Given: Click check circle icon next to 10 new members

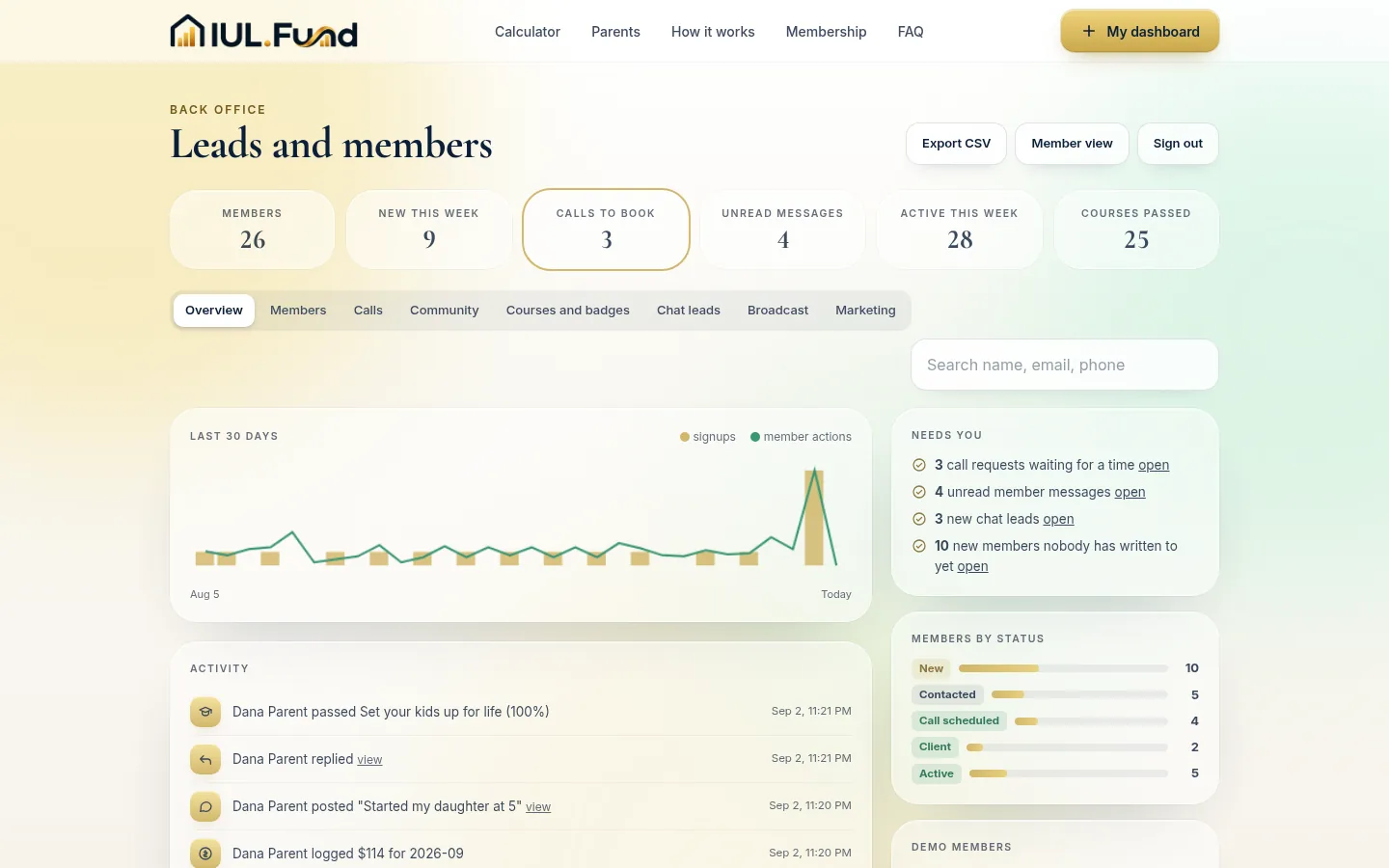Looking at the screenshot, I should pos(919,546).
